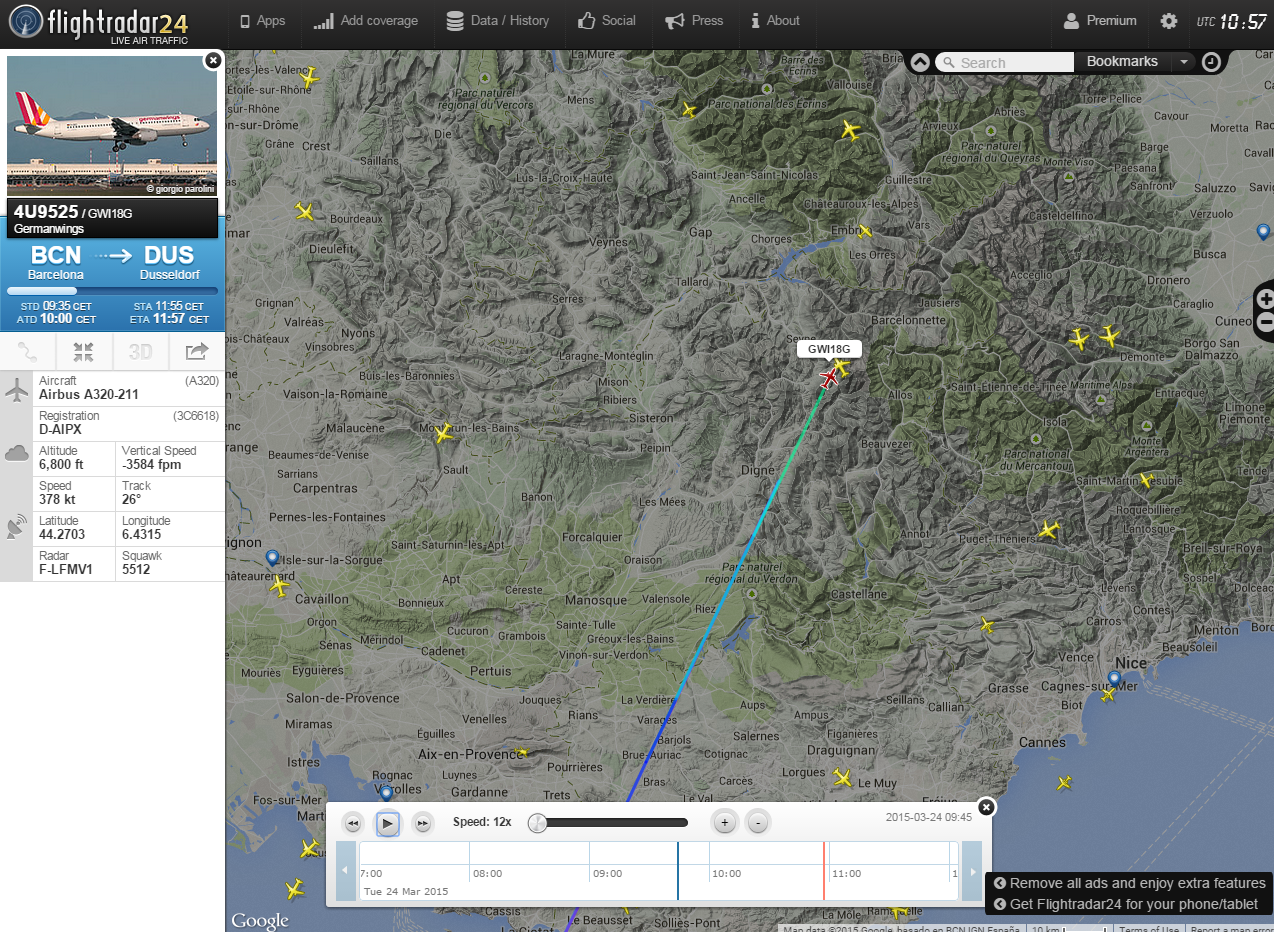
Task: Click Remove all ads link
Action: click(x=1129, y=883)
